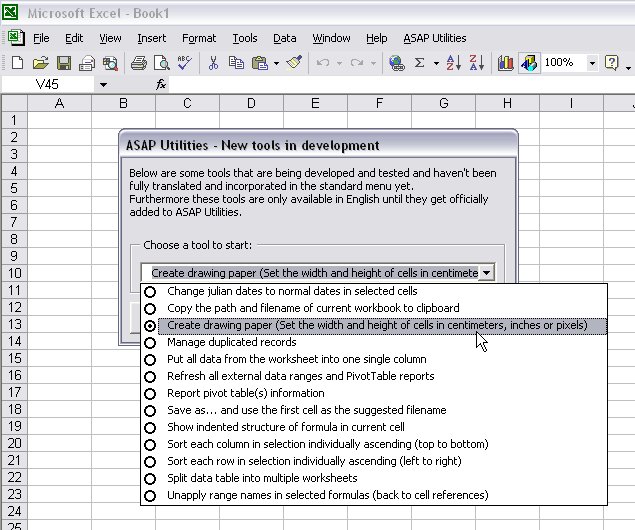
Task: Click the Copy icon
Action: pyautogui.click(x=237, y=63)
